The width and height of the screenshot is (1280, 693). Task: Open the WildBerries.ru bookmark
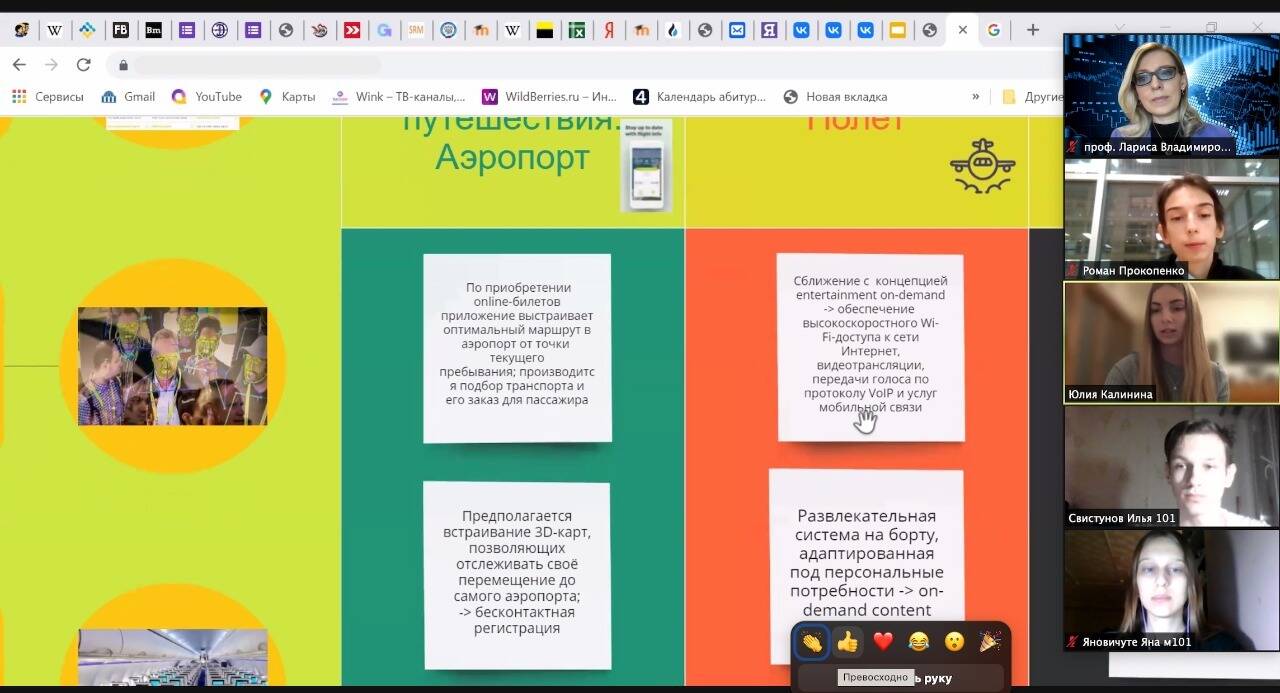(549, 97)
